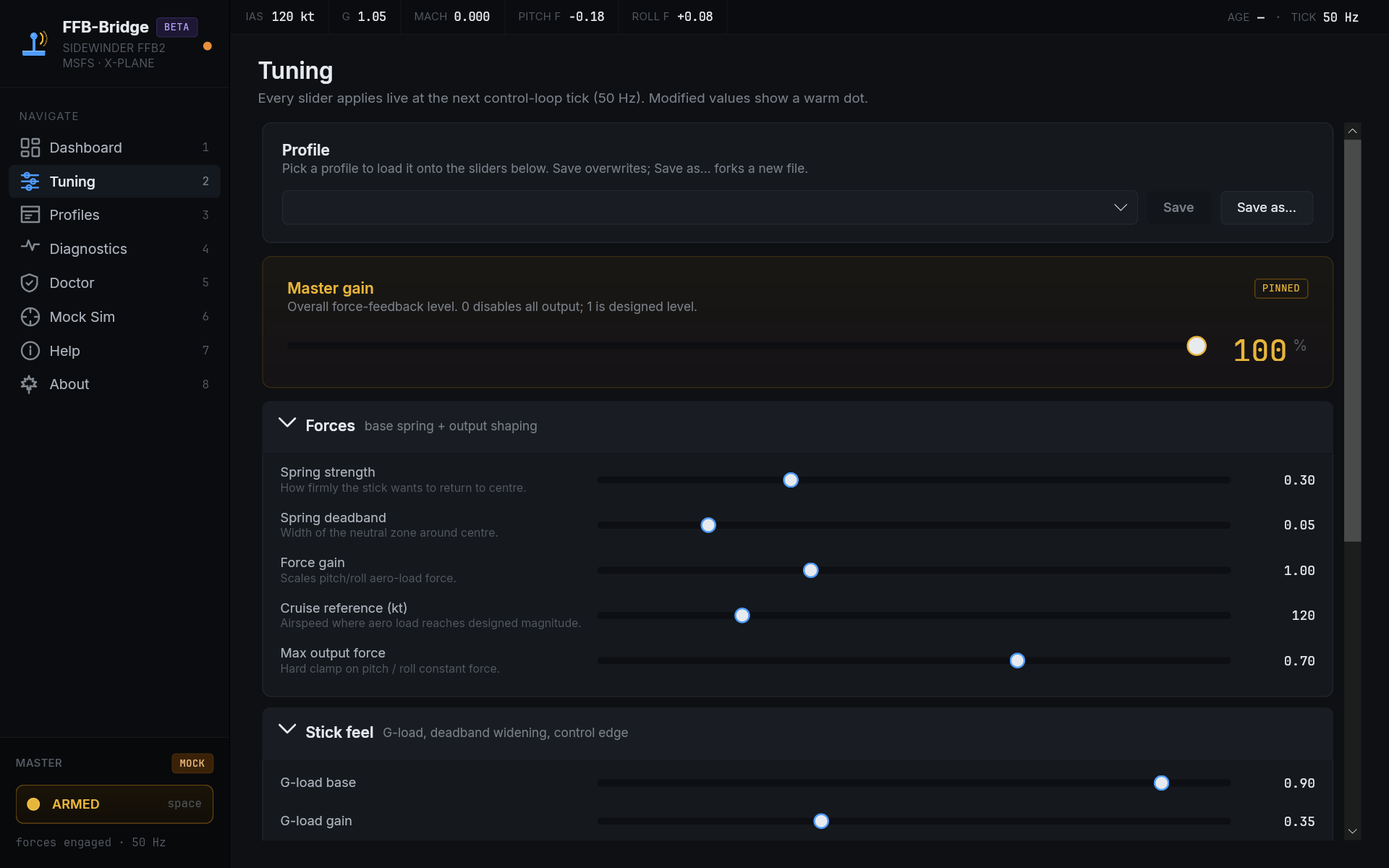Click the About gear icon
The height and width of the screenshot is (868, 1389).
click(x=30, y=384)
